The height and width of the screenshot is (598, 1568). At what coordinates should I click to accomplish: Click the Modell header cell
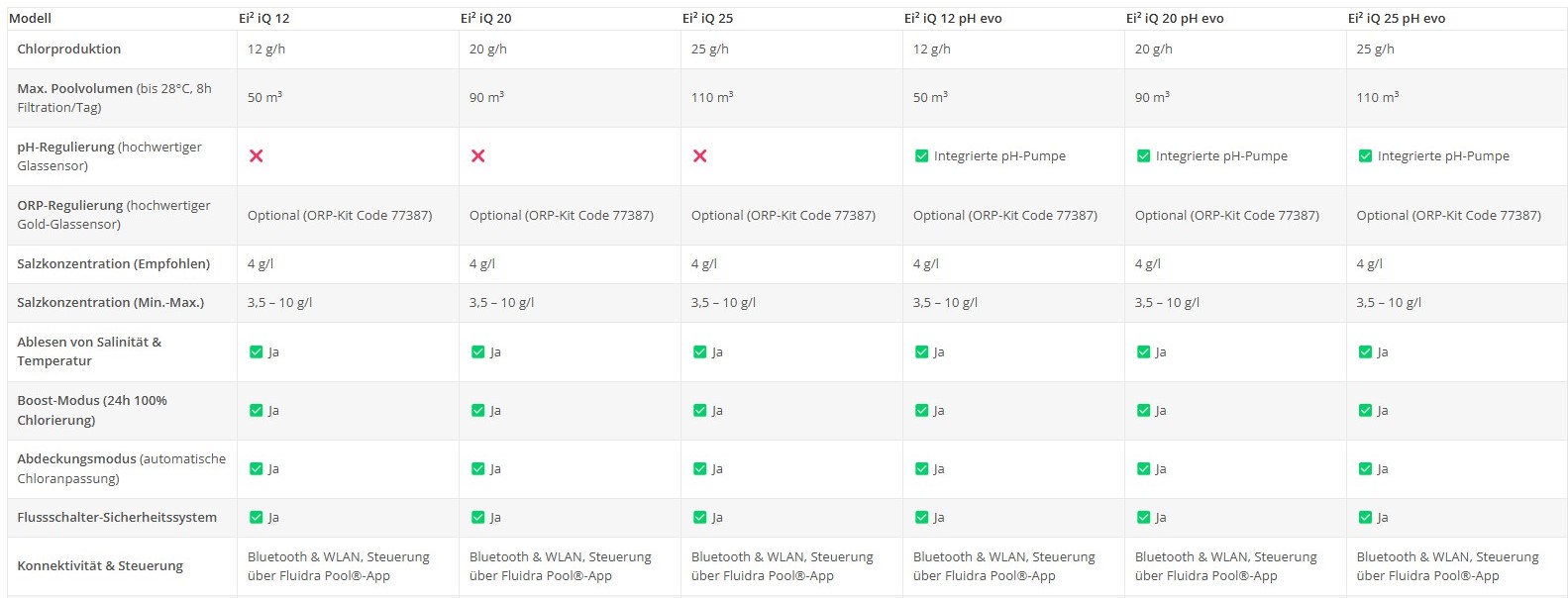coord(30,18)
